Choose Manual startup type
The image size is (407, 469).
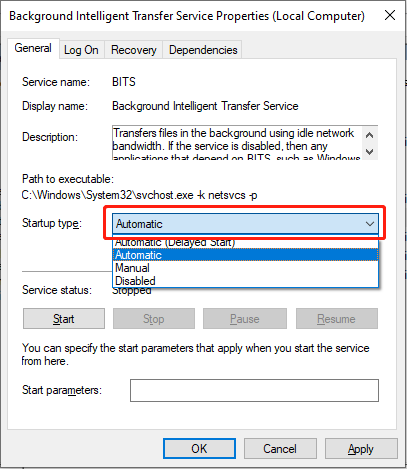246,268
